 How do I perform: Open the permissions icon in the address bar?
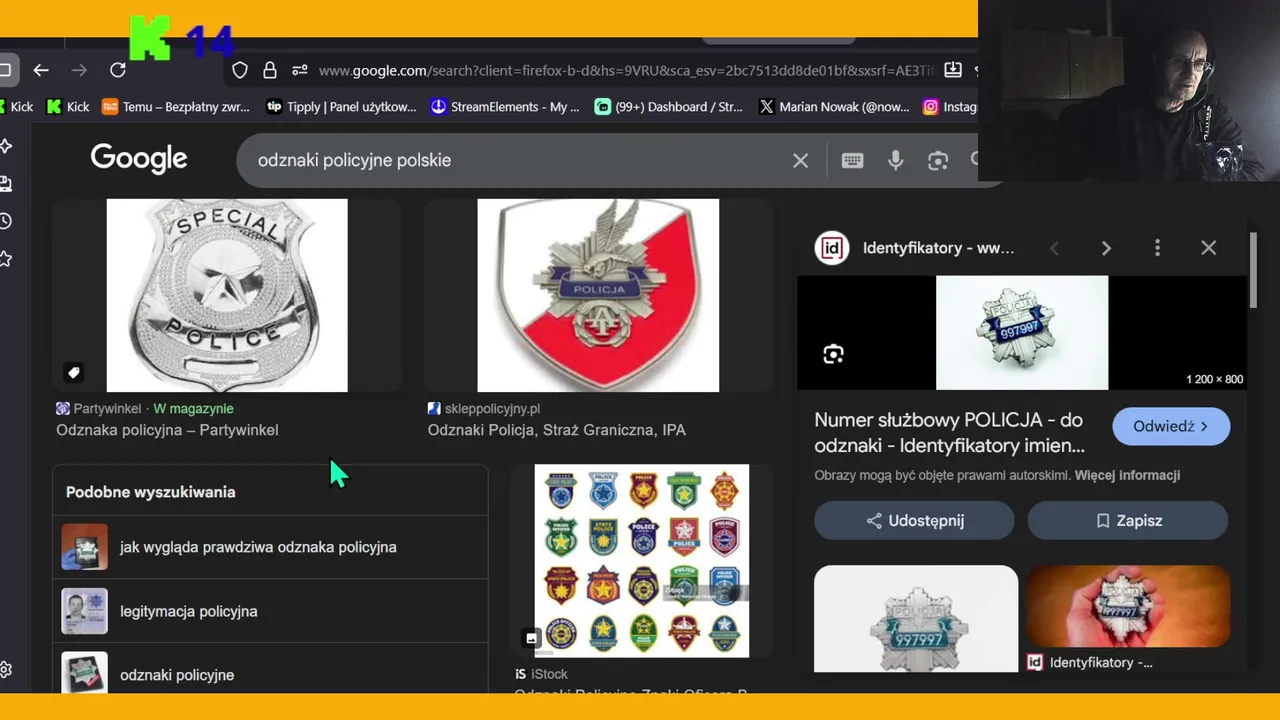(x=299, y=70)
